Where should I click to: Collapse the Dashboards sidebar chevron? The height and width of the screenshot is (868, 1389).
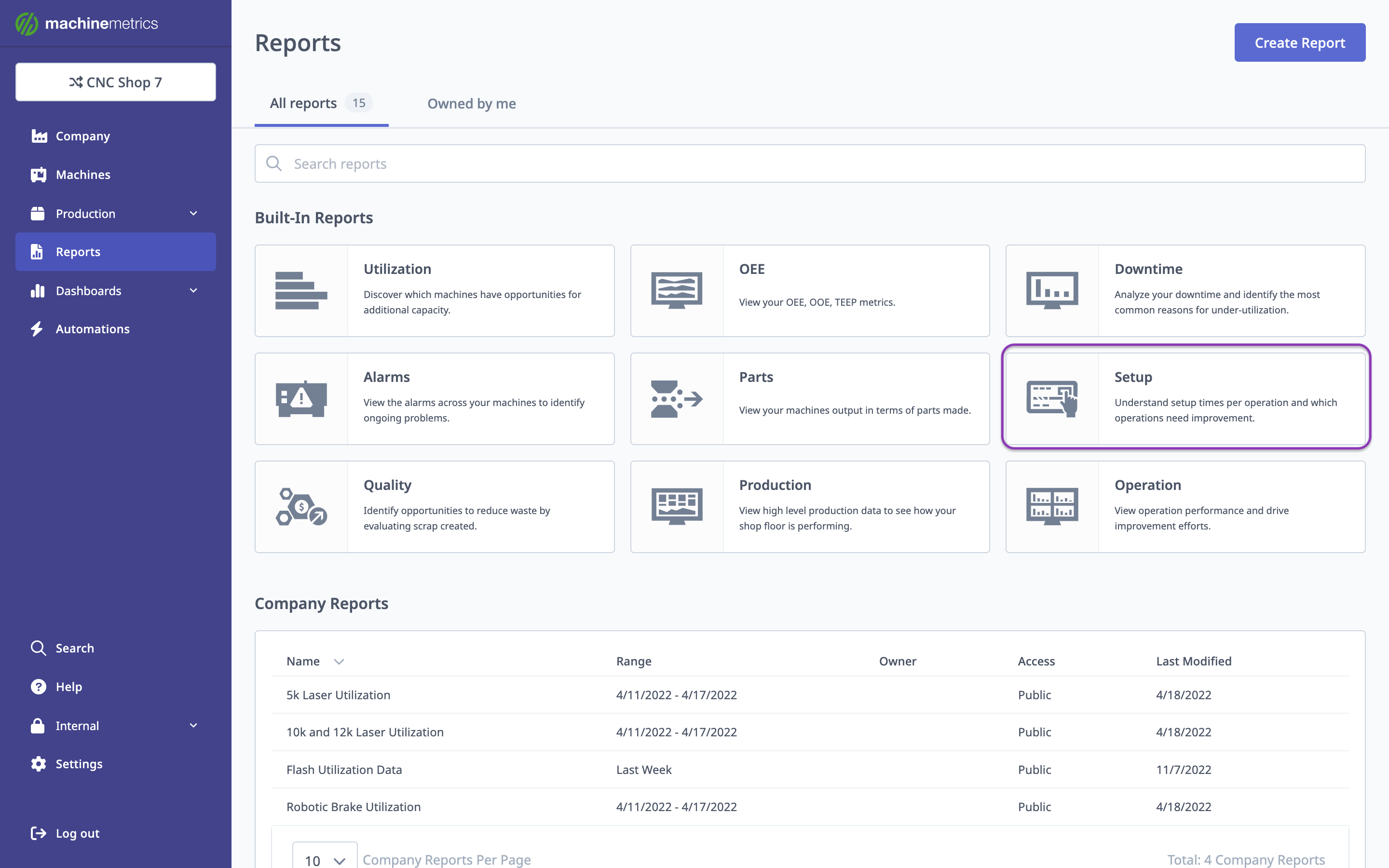point(193,290)
